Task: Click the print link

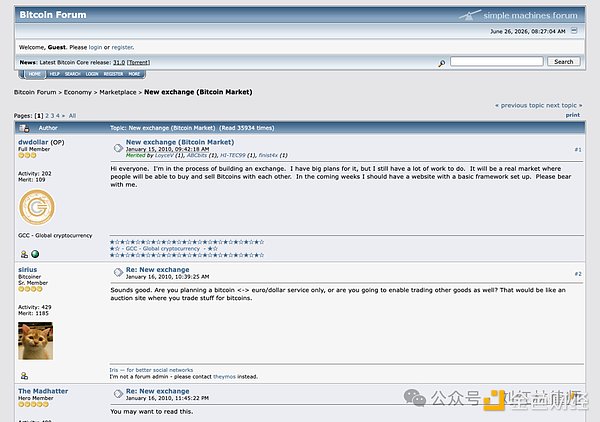Action: pos(573,115)
